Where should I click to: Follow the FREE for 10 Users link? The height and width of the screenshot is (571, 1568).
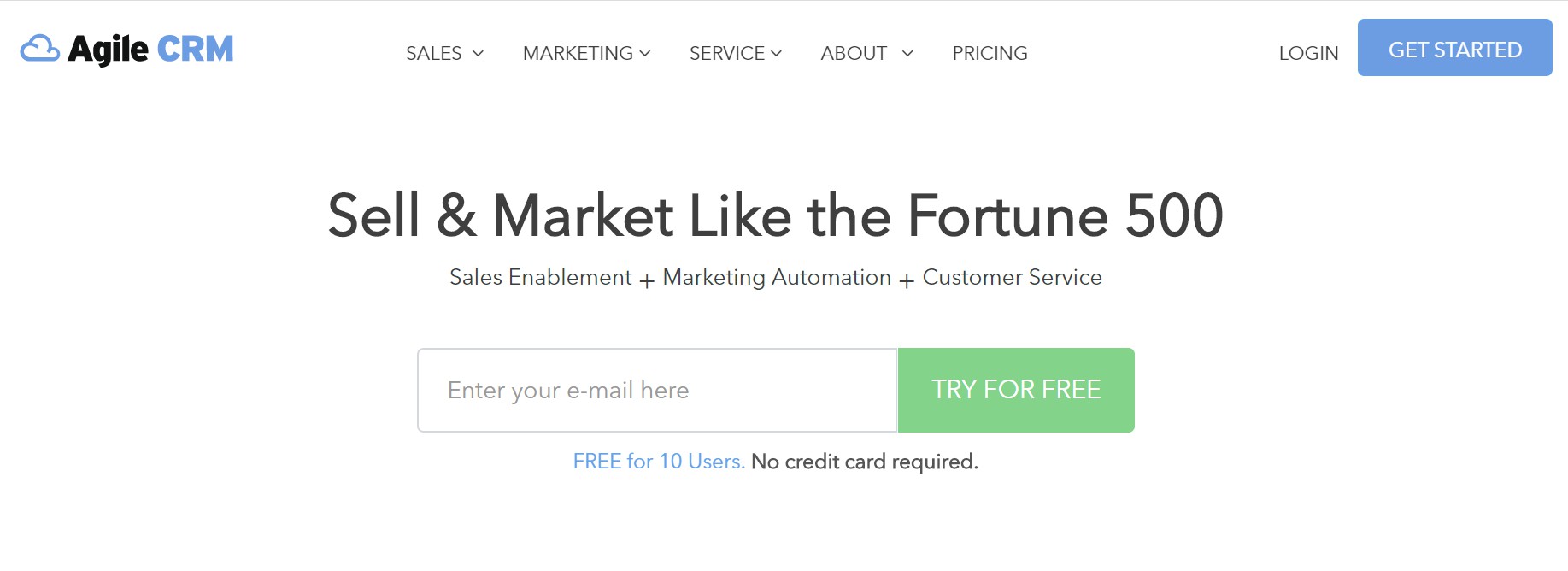[x=659, y=462]
